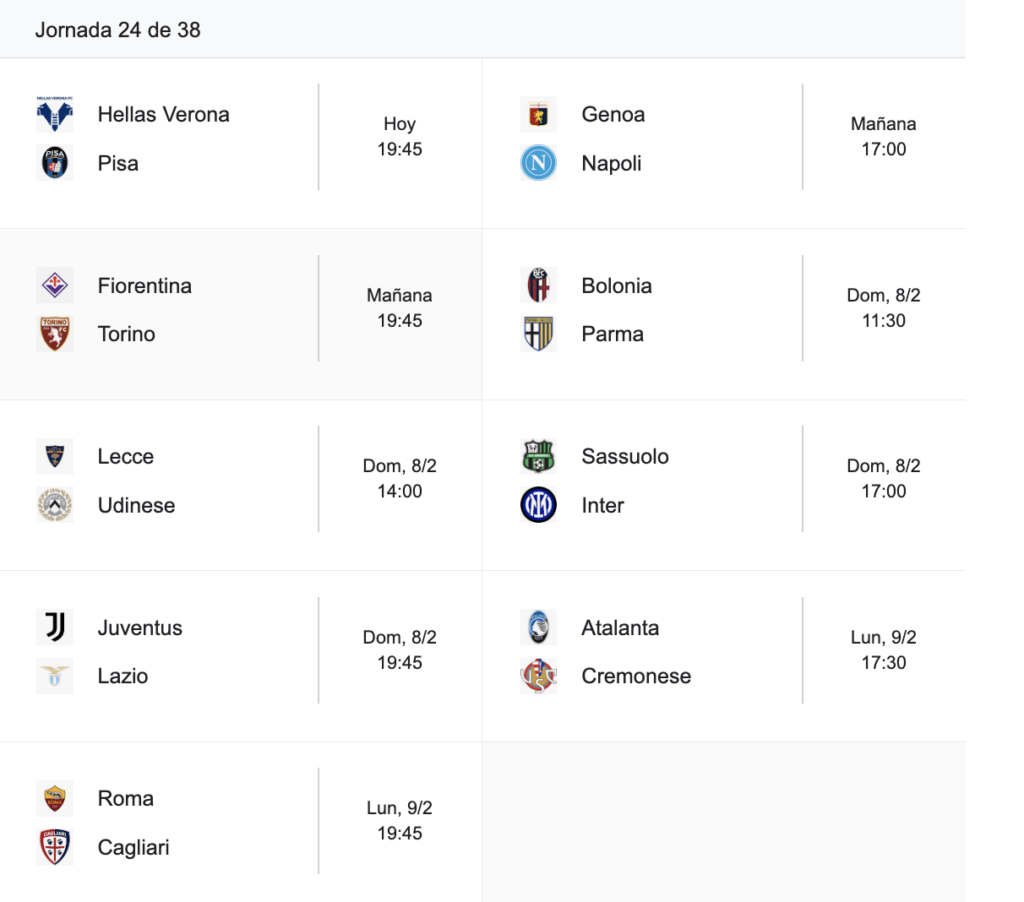Click the Jornada 24 de 38 header

pos(118,30)
